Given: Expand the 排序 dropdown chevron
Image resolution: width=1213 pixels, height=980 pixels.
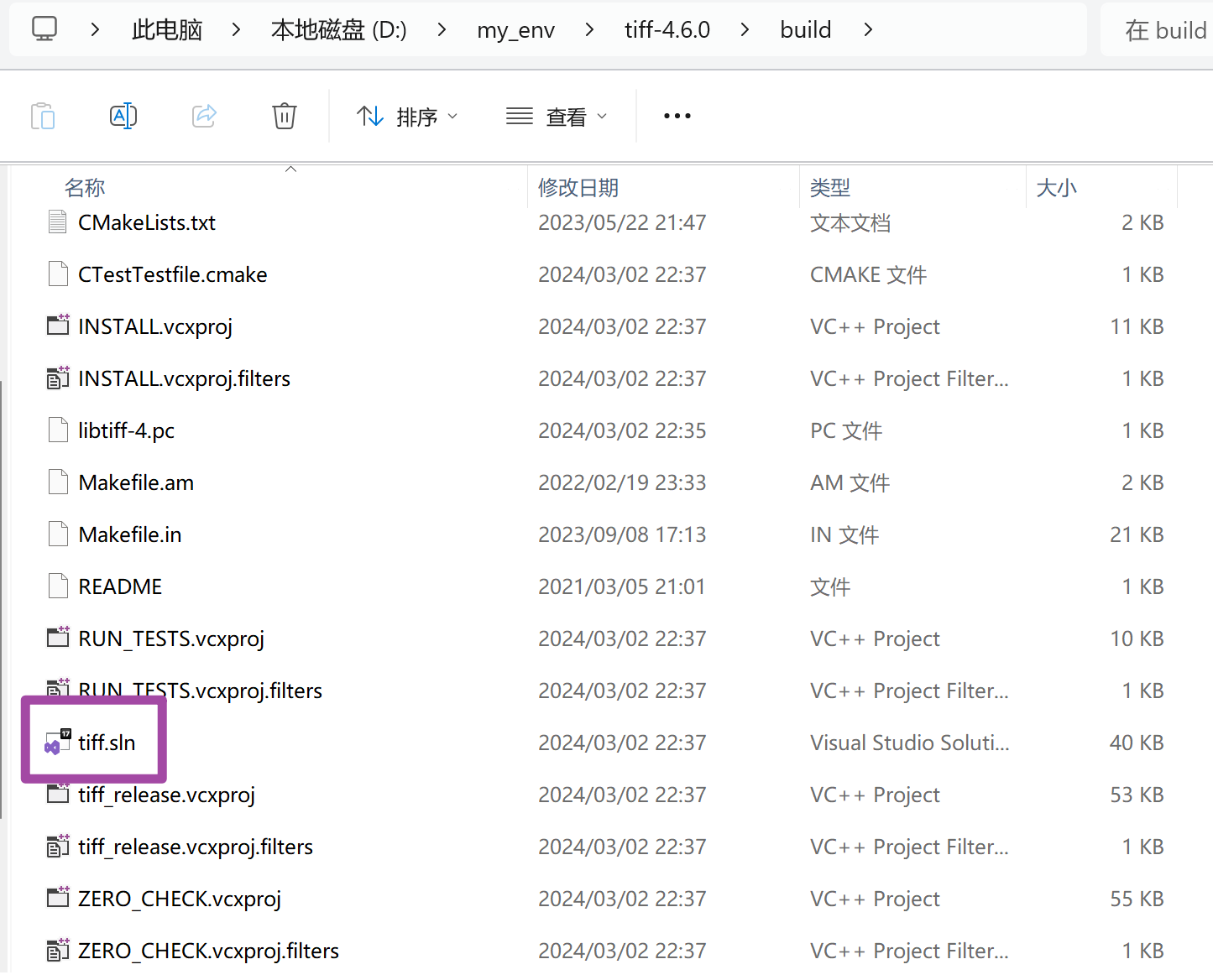Looking at the screenshot, I should point(452,117).
